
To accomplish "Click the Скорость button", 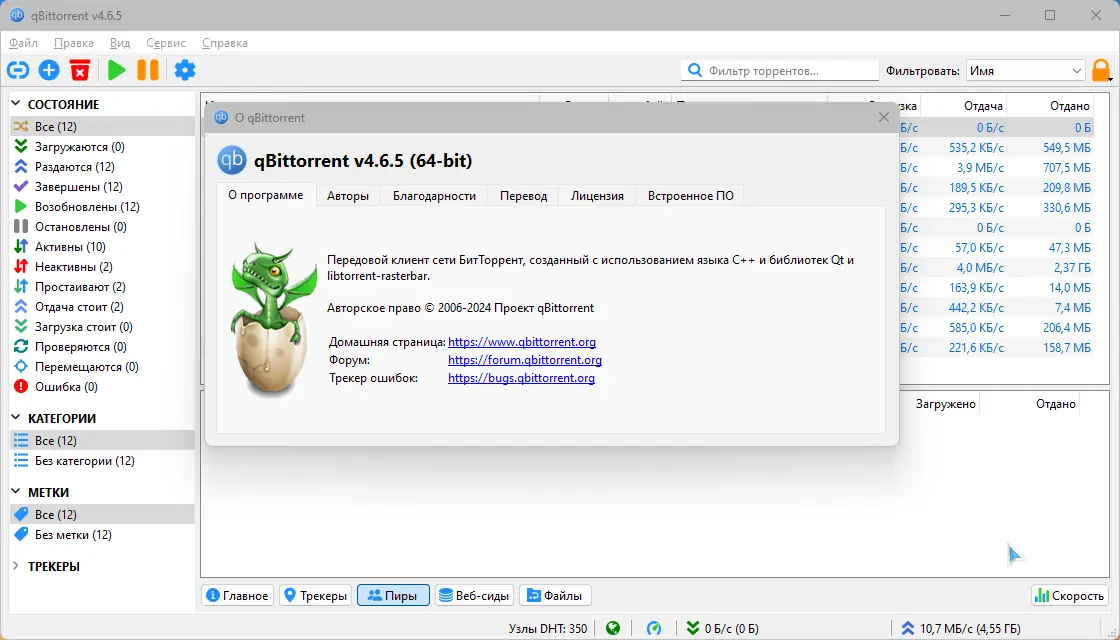I will pyautogui.click(x=1070, y=595).
